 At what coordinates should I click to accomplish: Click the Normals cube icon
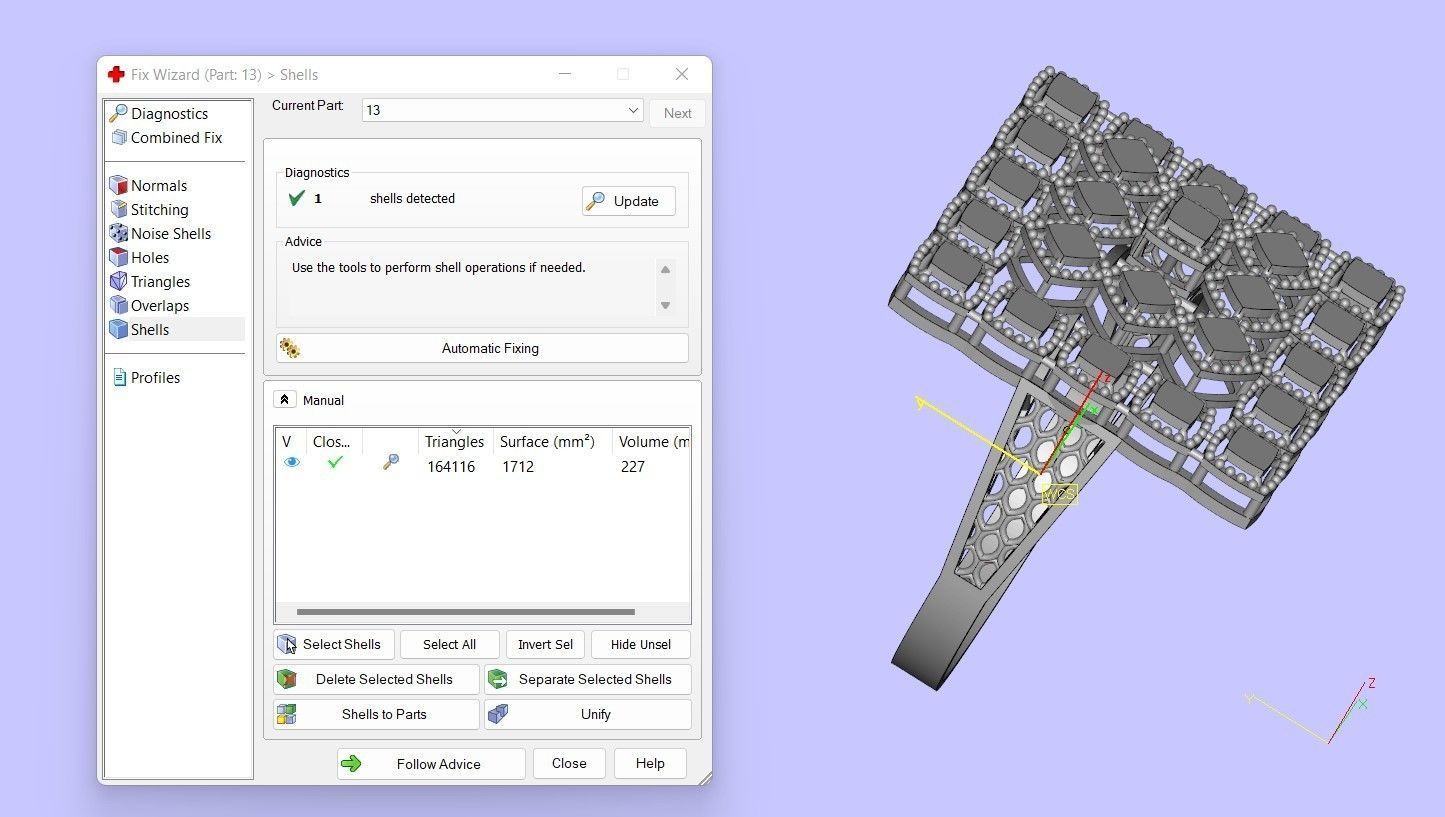pyautogui.click(x=119, y=186)
